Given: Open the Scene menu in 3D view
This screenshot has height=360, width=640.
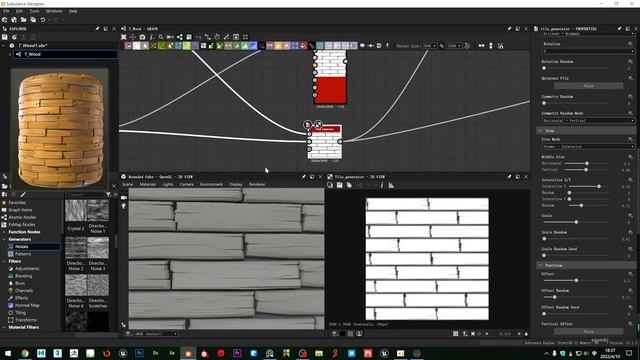Looking at the screenshot, I should click(128, 184).
